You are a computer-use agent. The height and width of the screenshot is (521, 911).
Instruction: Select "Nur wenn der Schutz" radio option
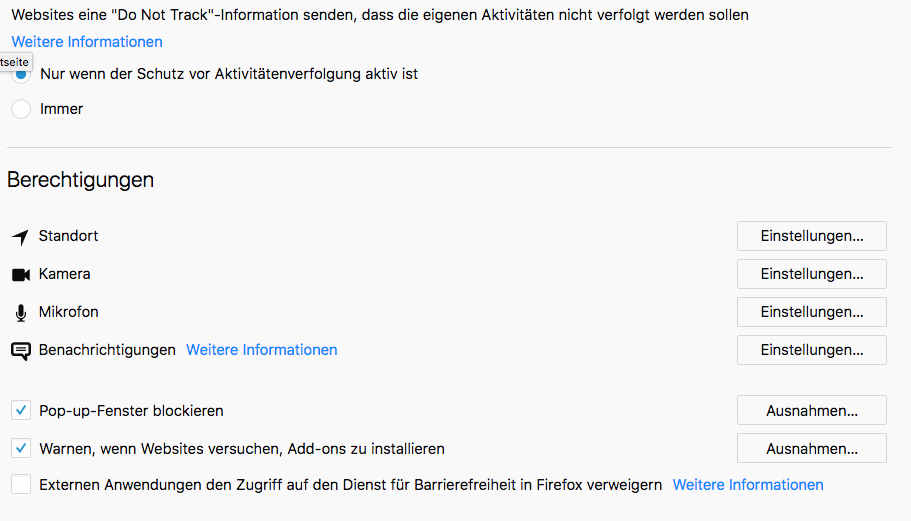pyautogui.click(x=22, y=75)
